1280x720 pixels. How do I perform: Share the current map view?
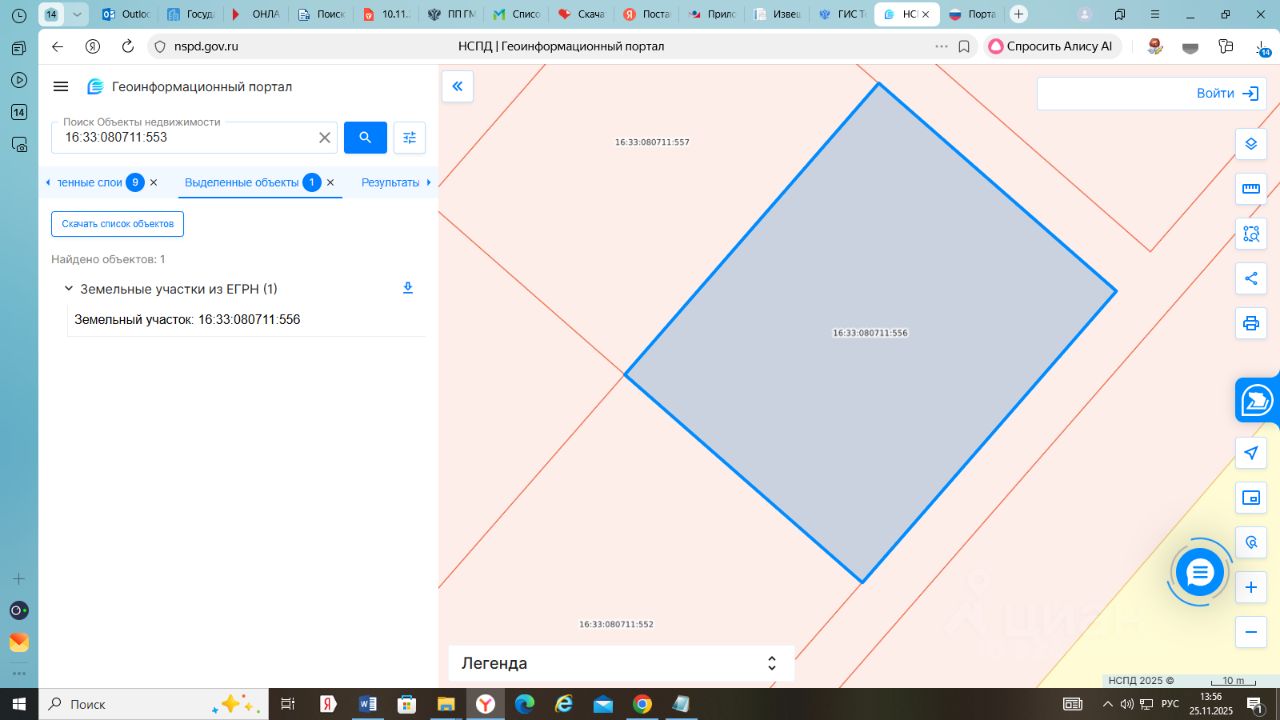pyautogui.click(x=1250, y=279)
